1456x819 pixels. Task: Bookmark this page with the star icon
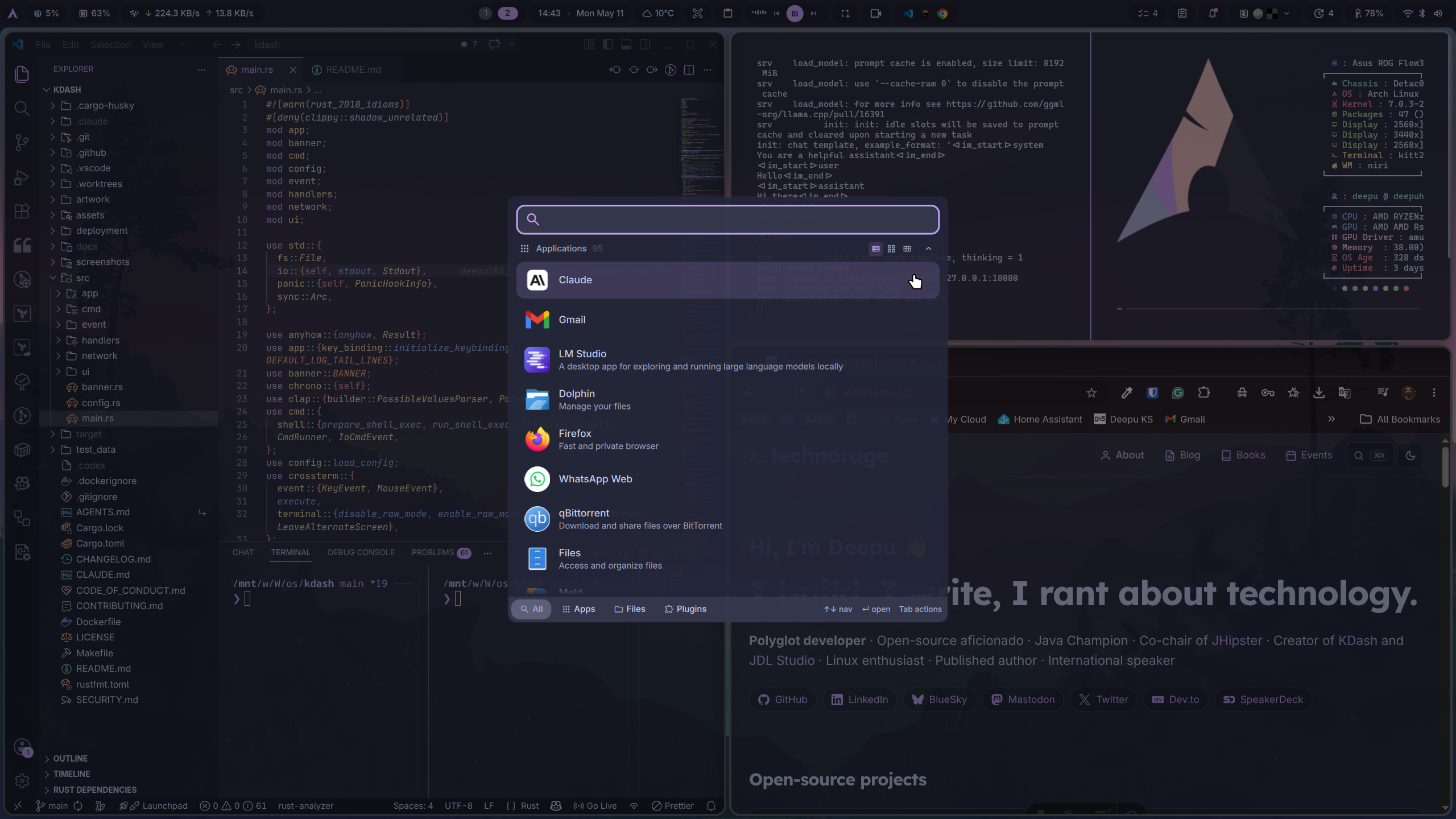1091,393
